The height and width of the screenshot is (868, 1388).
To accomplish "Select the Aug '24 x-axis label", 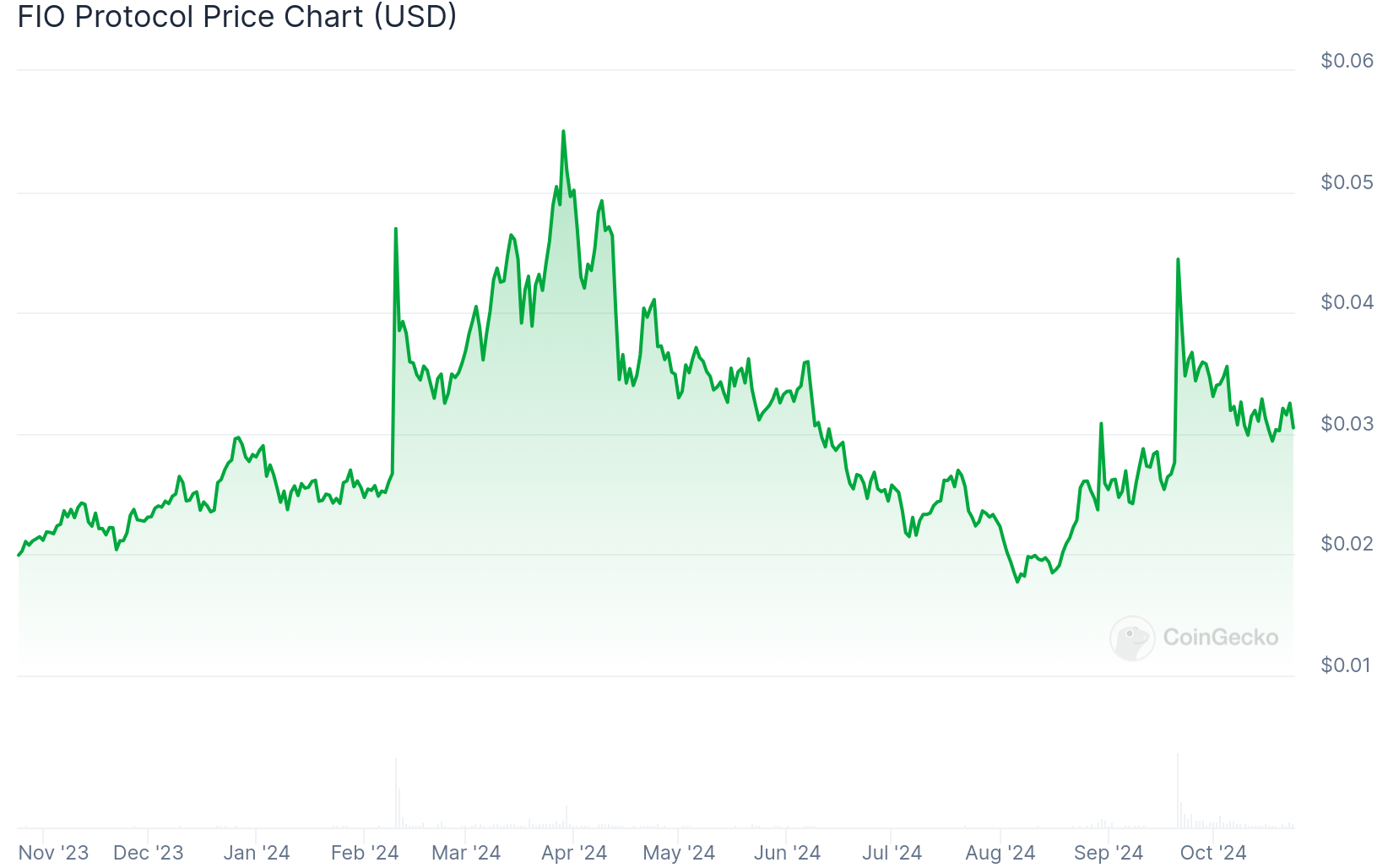I will point(1000,853).
